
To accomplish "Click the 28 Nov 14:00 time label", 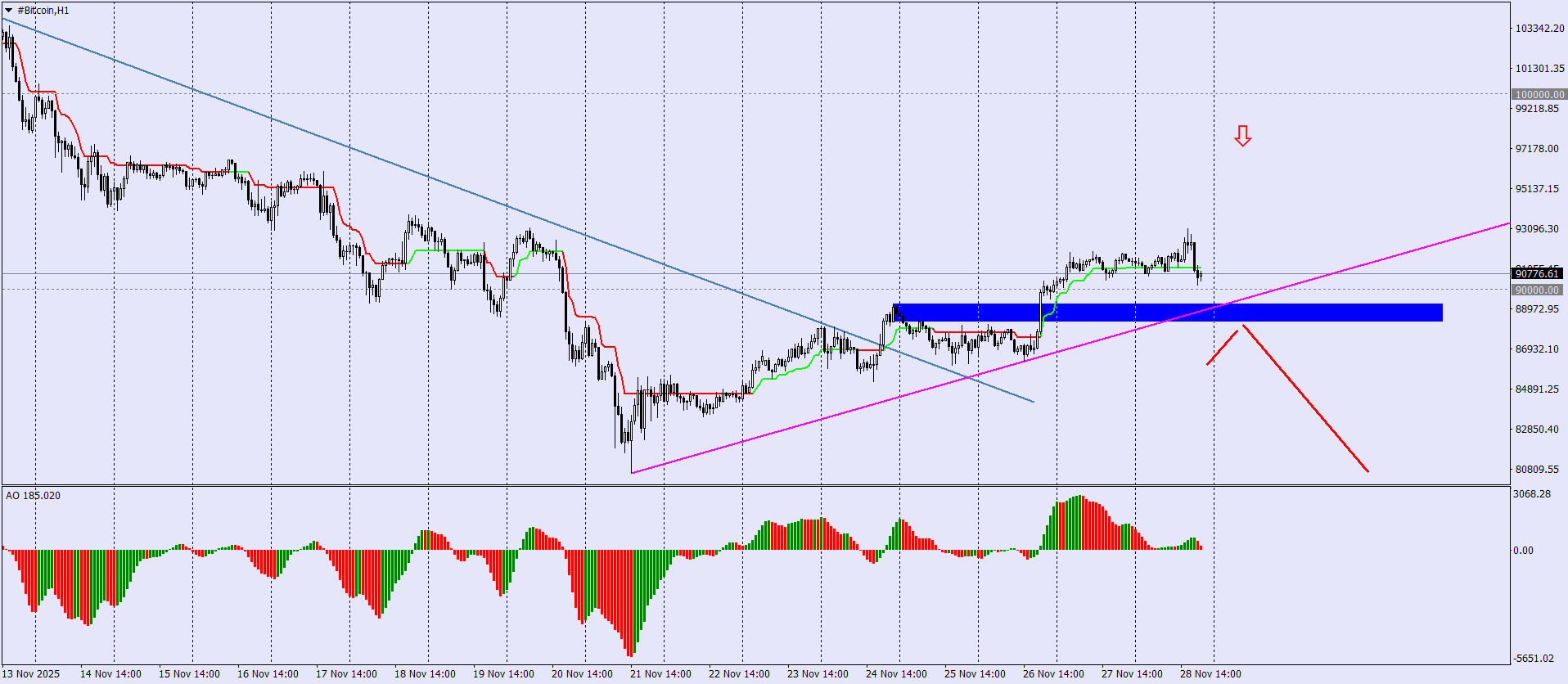I will point(1210,674).
